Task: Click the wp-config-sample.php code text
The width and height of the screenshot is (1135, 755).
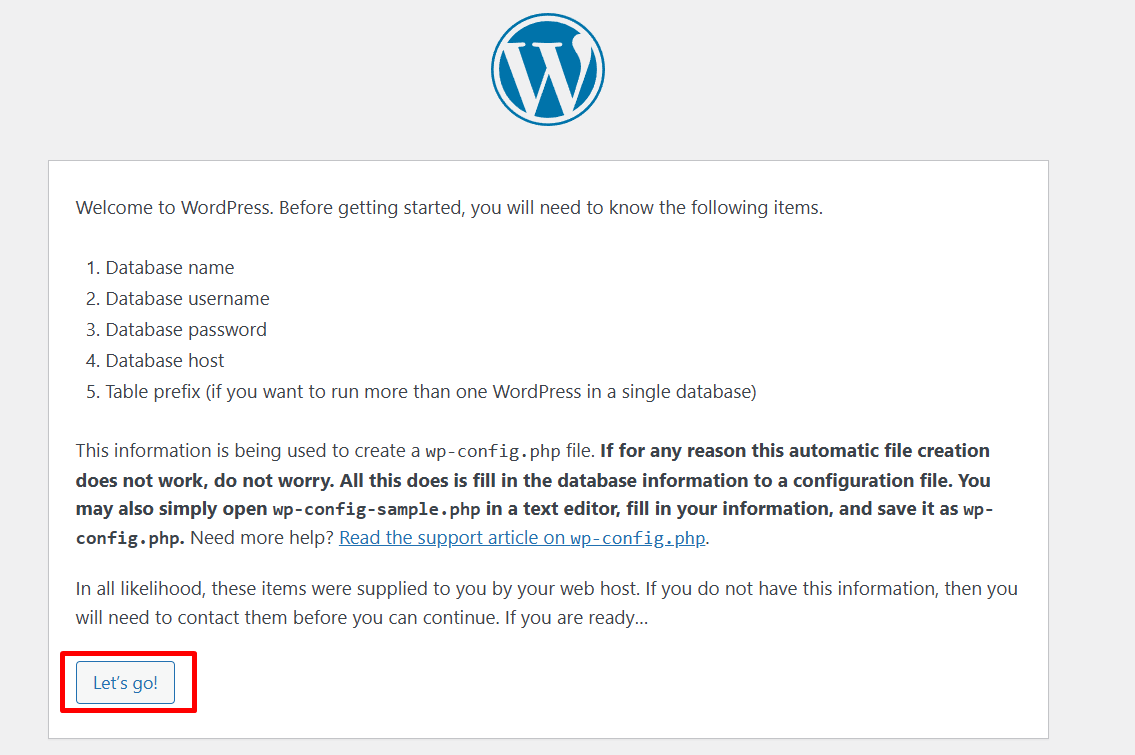Action: (376, 509)
